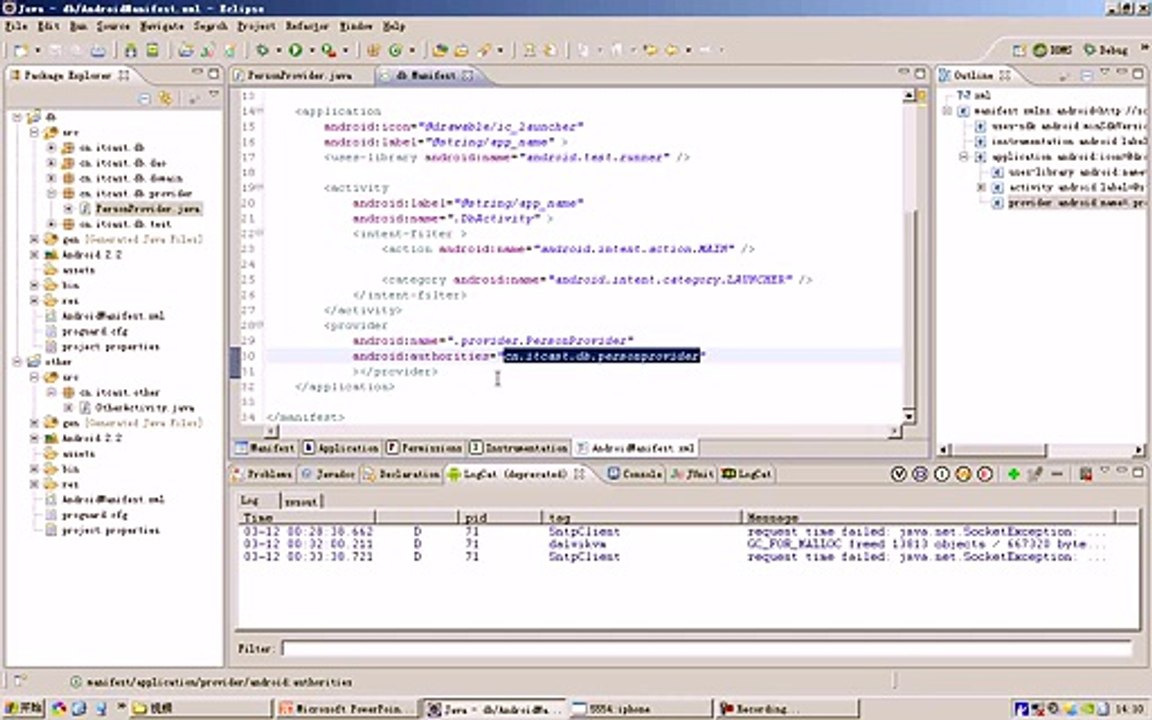Click the Search flashlight icon in toolbar

click(x=484, y=50)
